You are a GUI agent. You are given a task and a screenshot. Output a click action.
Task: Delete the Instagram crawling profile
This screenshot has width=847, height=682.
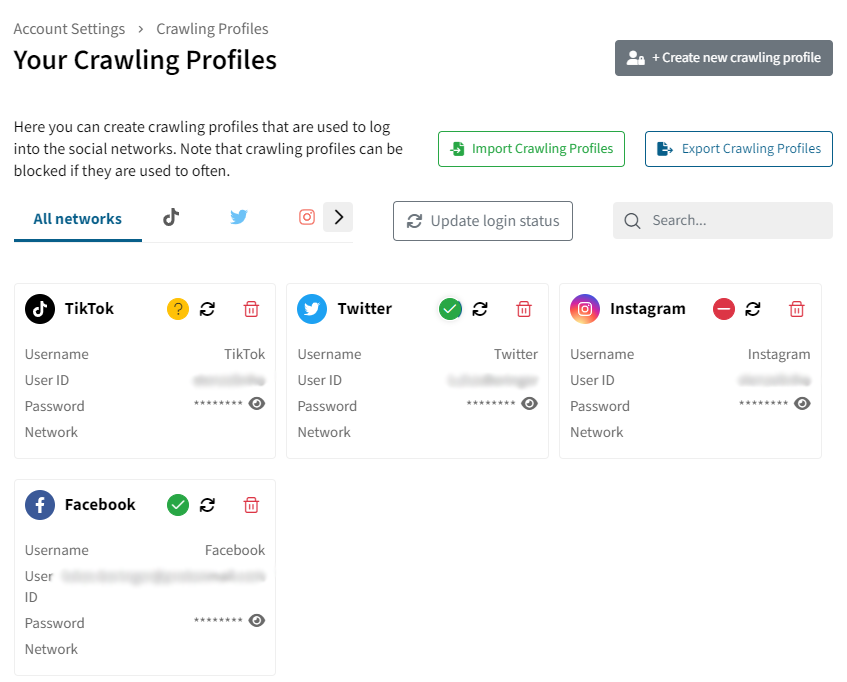[796, 309]
